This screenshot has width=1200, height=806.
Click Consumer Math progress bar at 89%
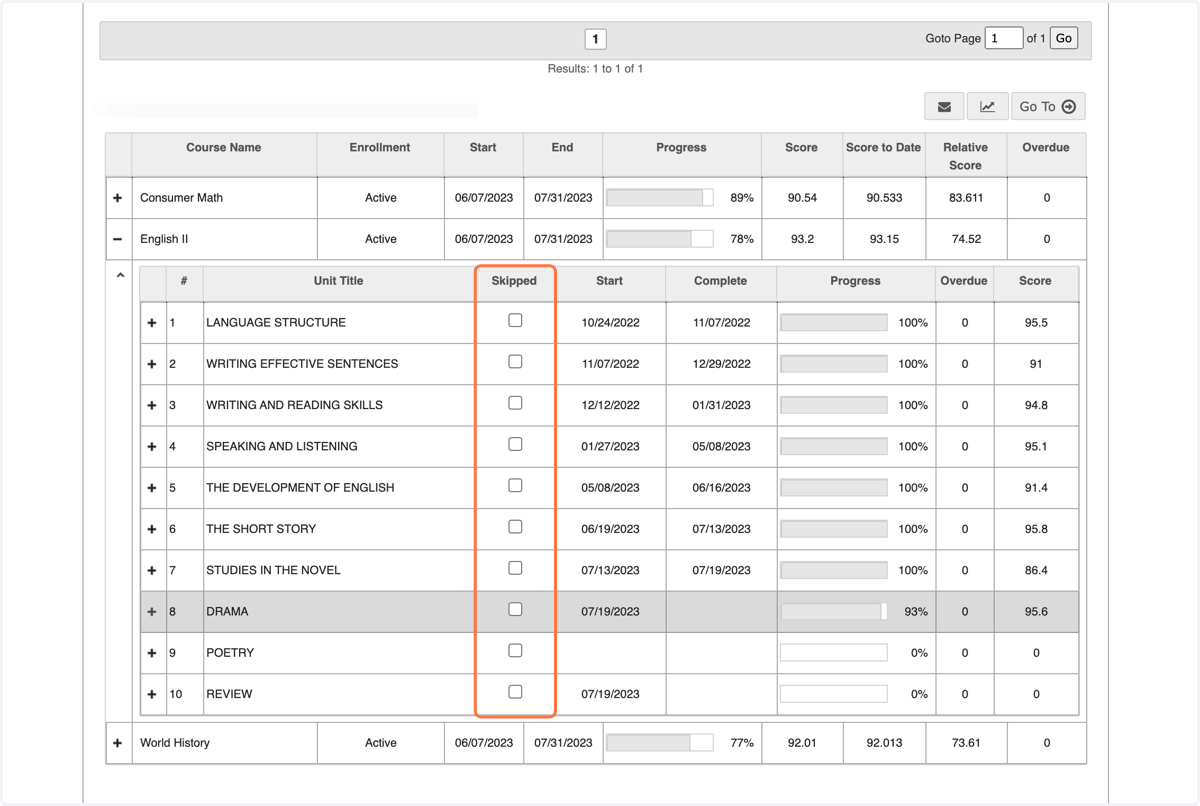click(x=660, y=198)
